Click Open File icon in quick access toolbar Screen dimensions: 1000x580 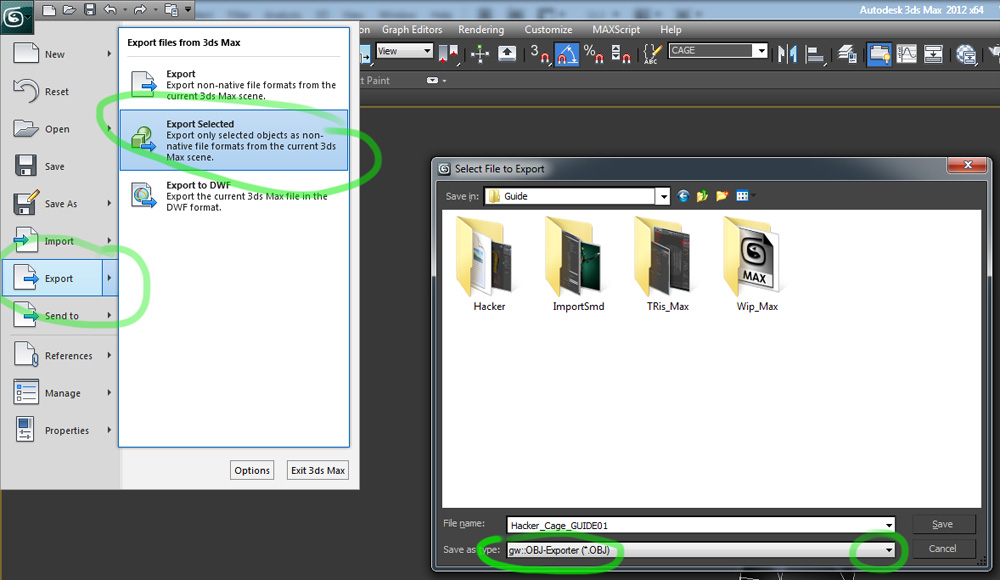click(x=69, y=9)
